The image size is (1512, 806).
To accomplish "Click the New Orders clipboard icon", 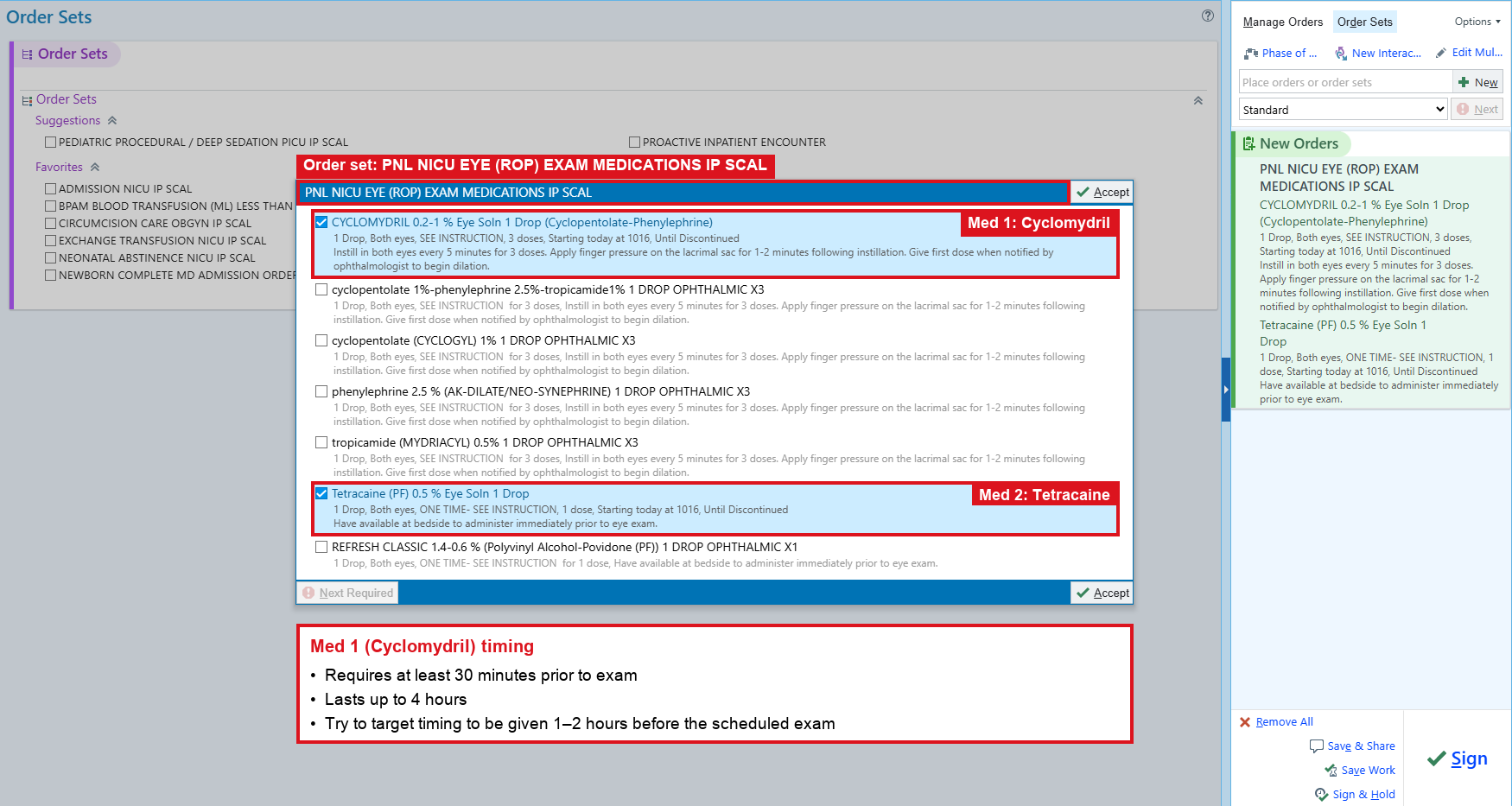I will 1248,143.
